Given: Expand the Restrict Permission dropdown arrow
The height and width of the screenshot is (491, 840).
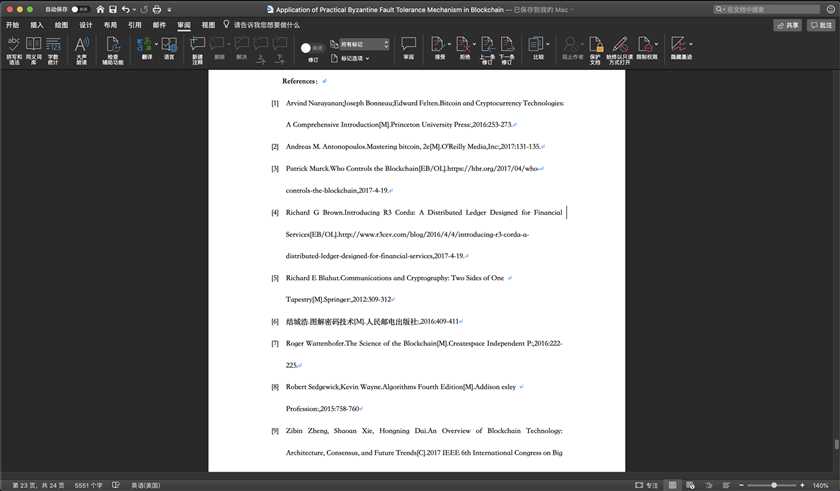Looking at the screenshot, I should pos(656,44).
